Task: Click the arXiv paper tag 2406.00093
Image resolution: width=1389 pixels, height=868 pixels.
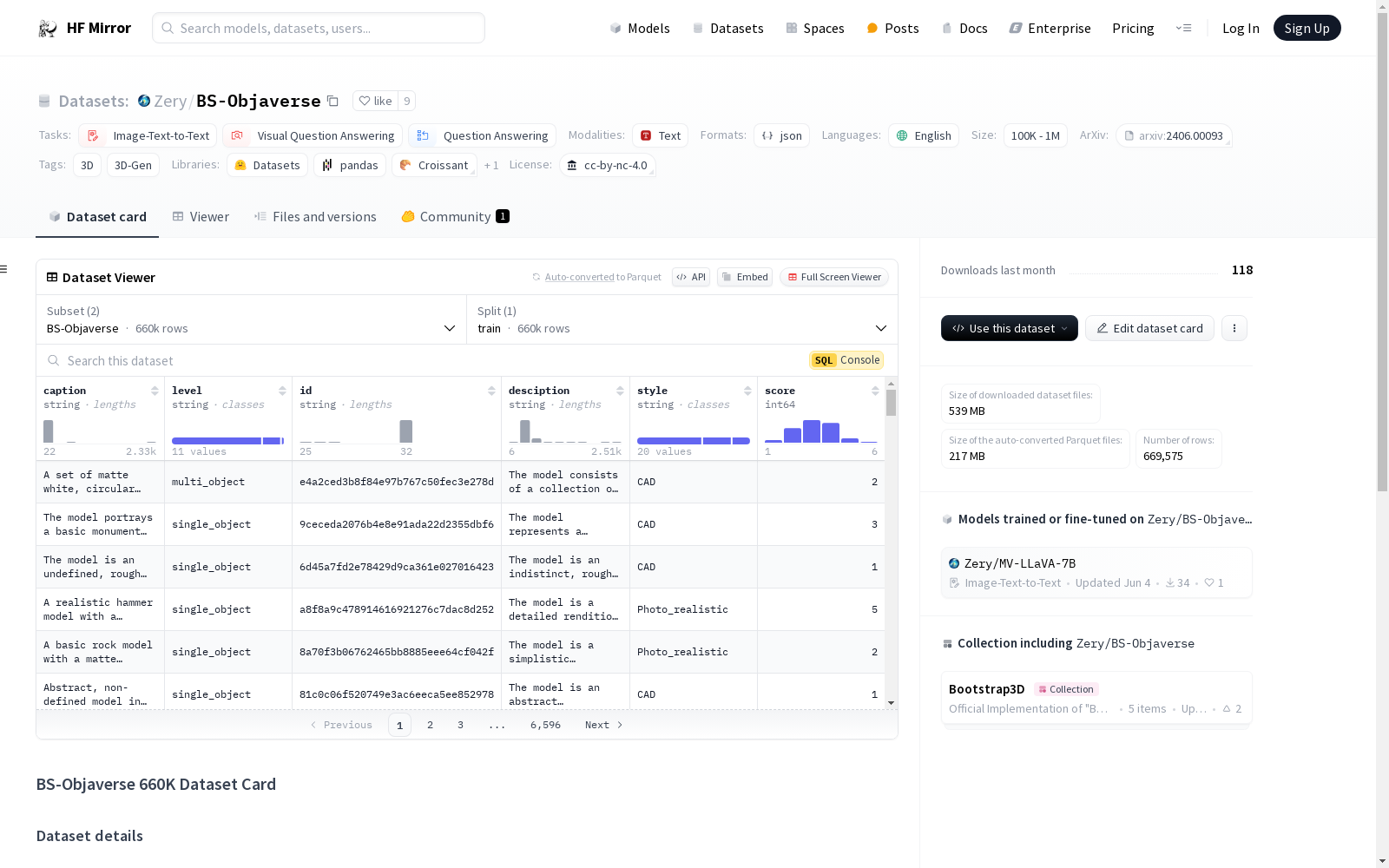Action: point(1174,135)
